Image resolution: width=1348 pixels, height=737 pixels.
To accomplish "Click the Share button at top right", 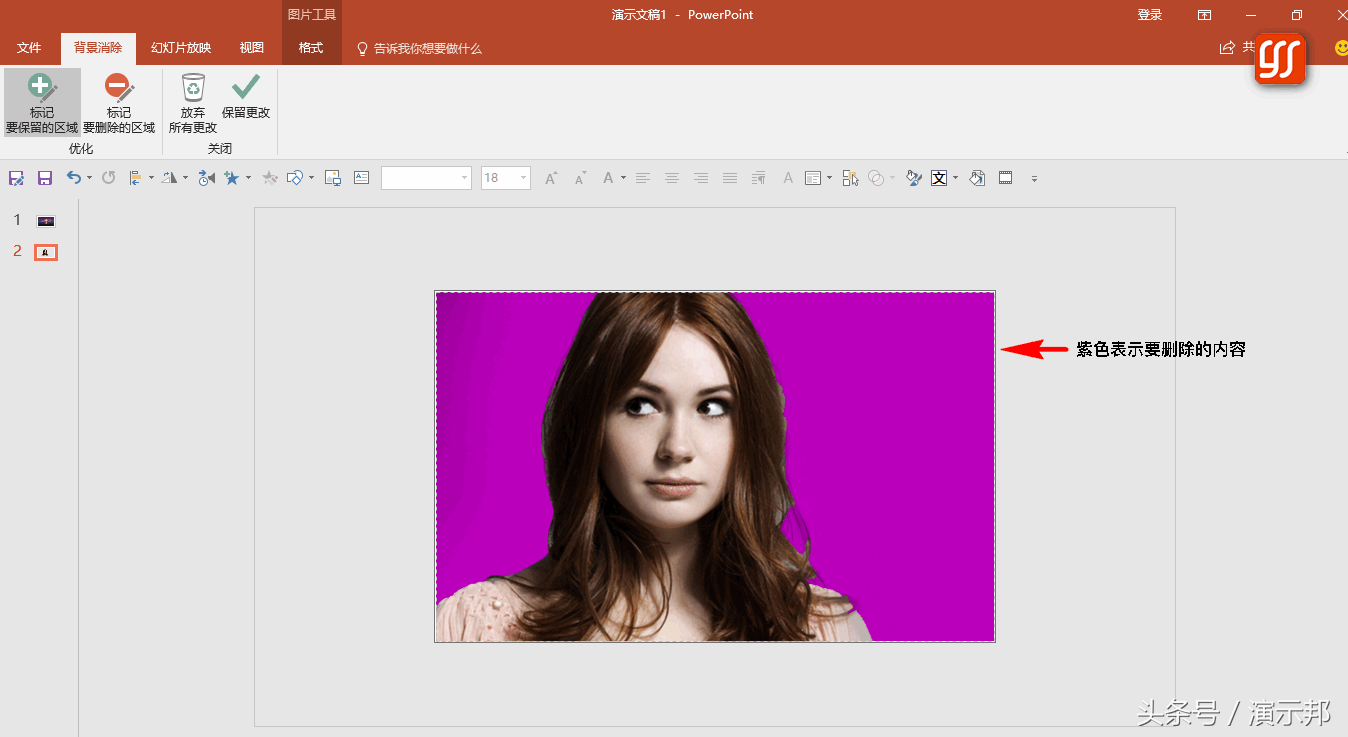I will click(x=1236, y=48).
